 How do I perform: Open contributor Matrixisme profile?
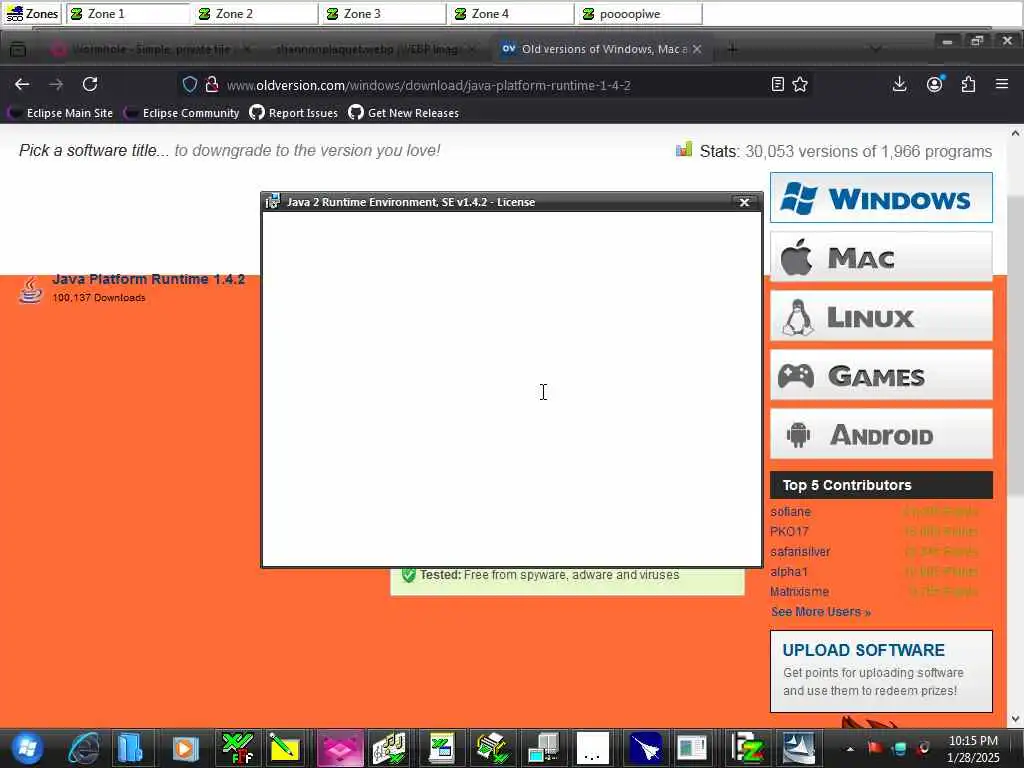click(799, 592)
